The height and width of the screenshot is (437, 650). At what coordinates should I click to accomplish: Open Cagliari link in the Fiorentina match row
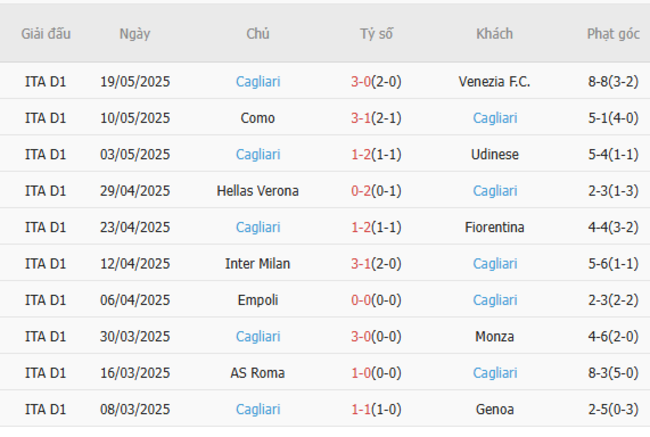point(258,227)
